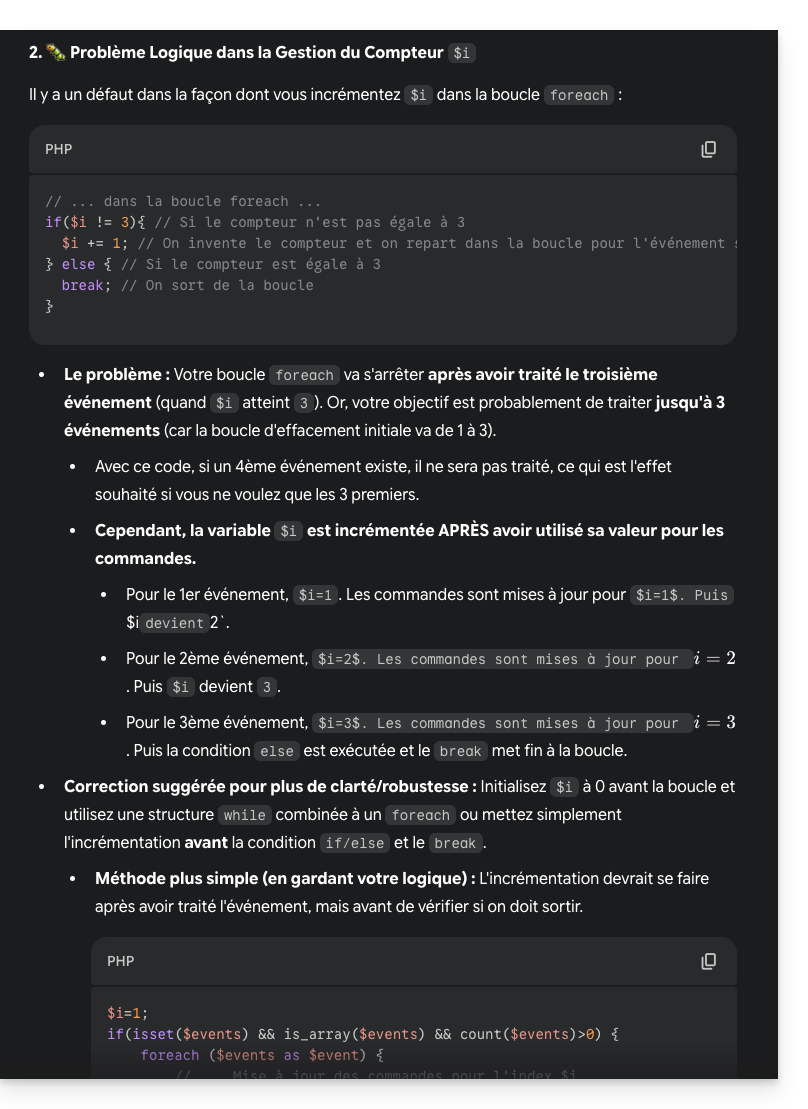Copy the first PHP code block

point(708,149)
